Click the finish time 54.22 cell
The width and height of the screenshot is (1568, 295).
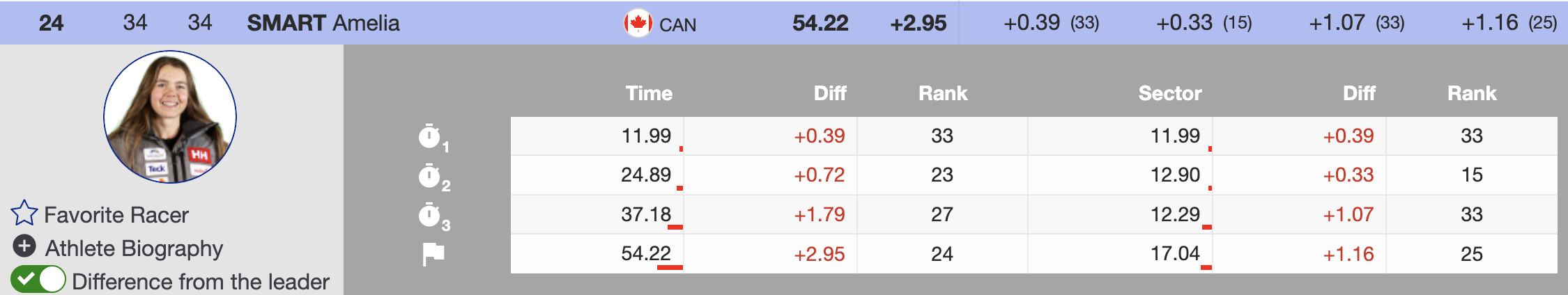point(646,254)
